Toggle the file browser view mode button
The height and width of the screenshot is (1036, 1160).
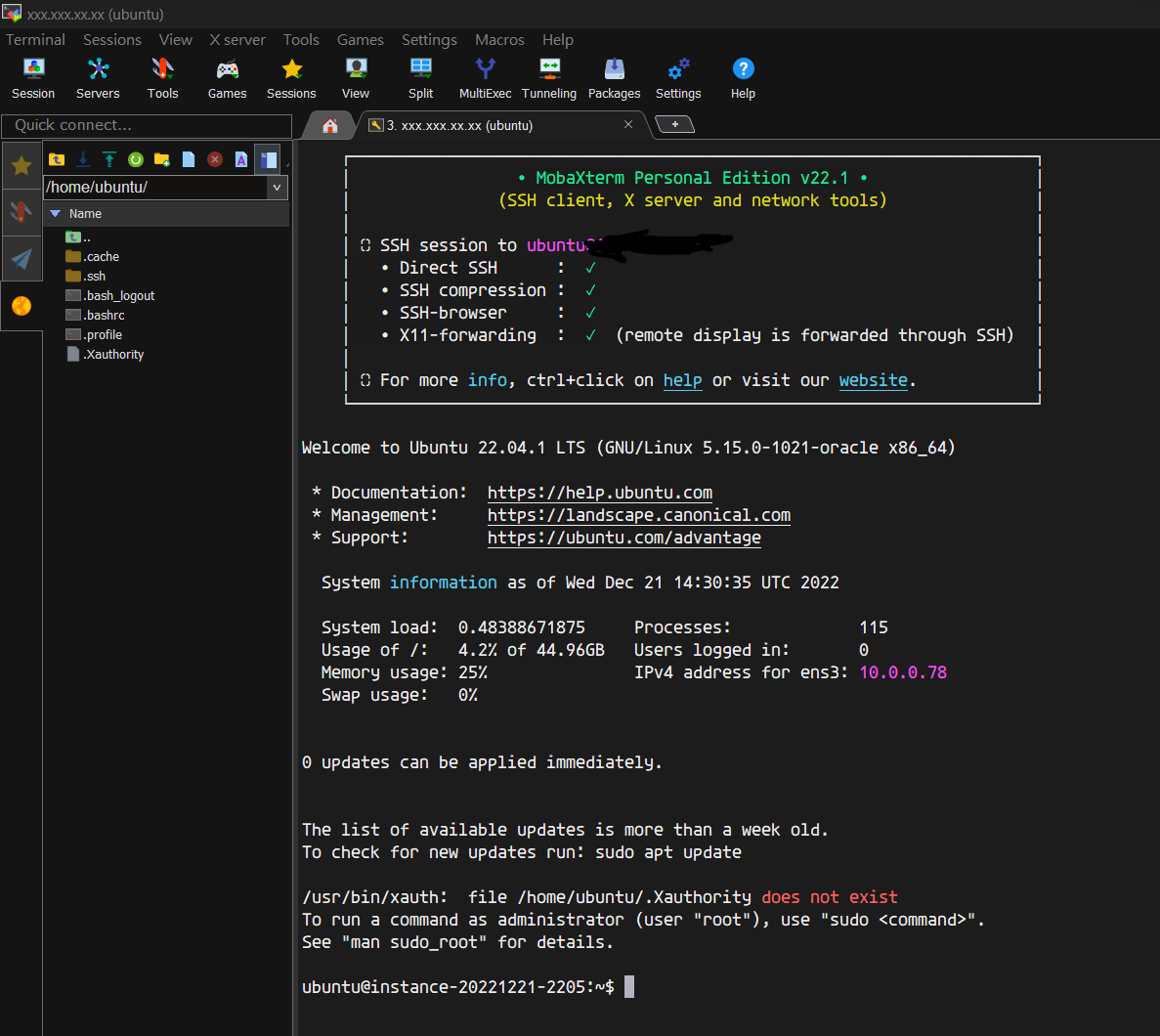tap(268, 159)
